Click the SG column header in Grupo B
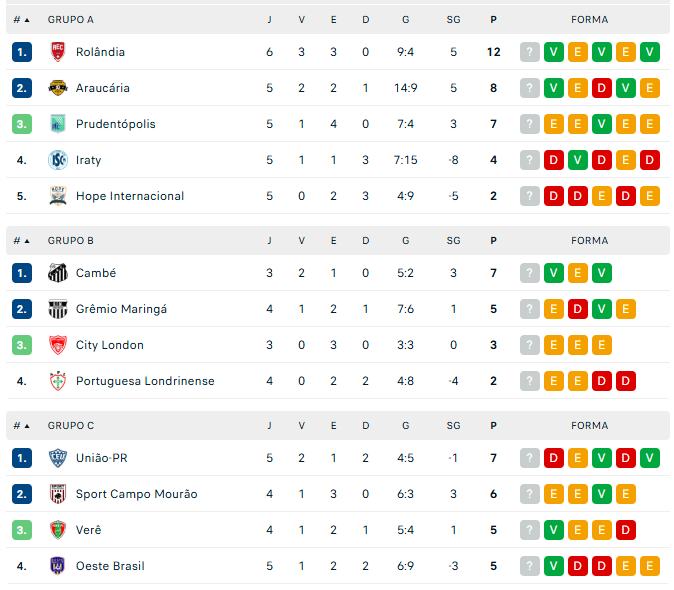The width and height of the screenshot is (674, 590). click(x=453, y=240)
